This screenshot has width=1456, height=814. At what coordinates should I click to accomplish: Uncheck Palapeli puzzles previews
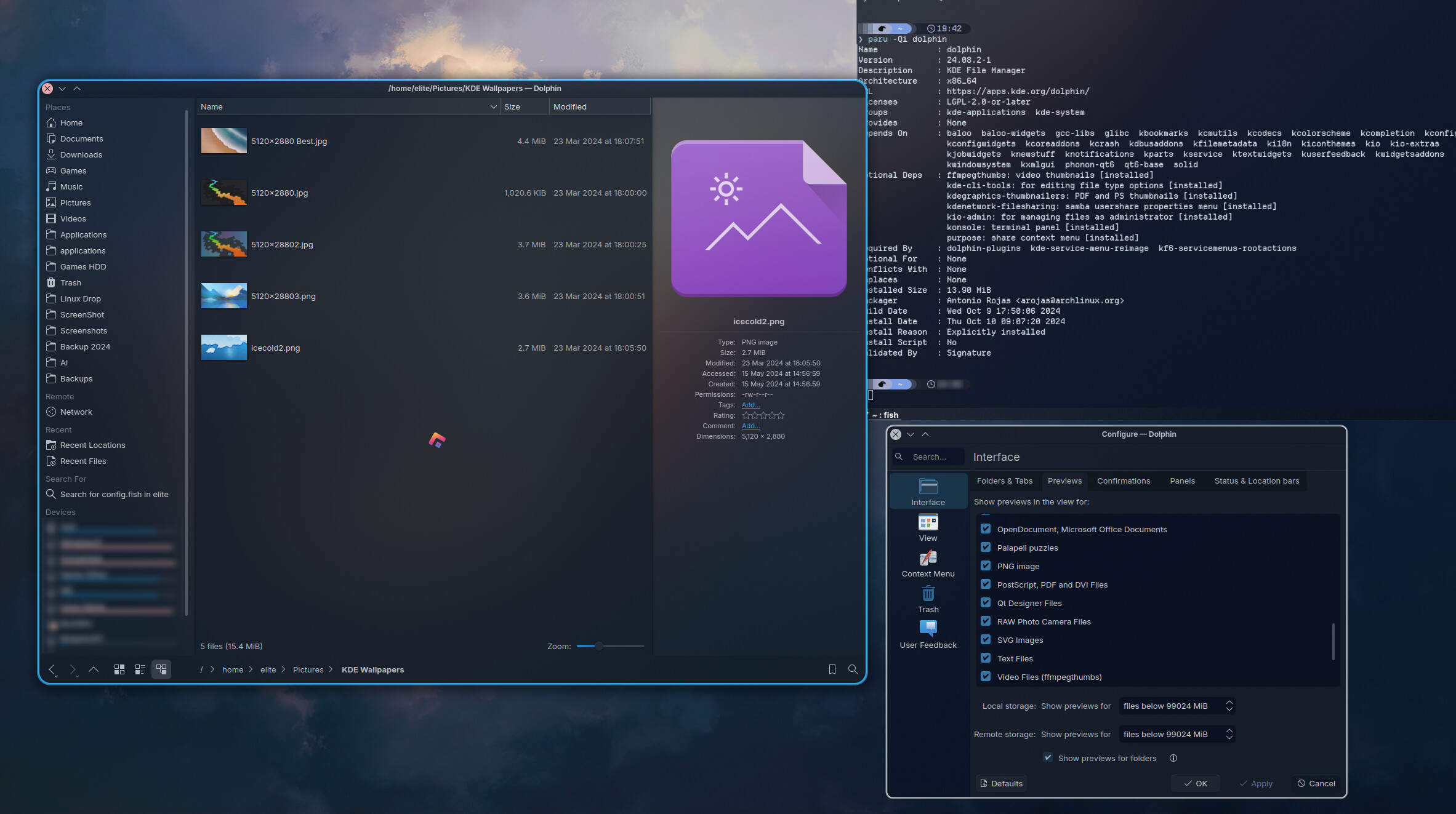click(x=986, y=548)
